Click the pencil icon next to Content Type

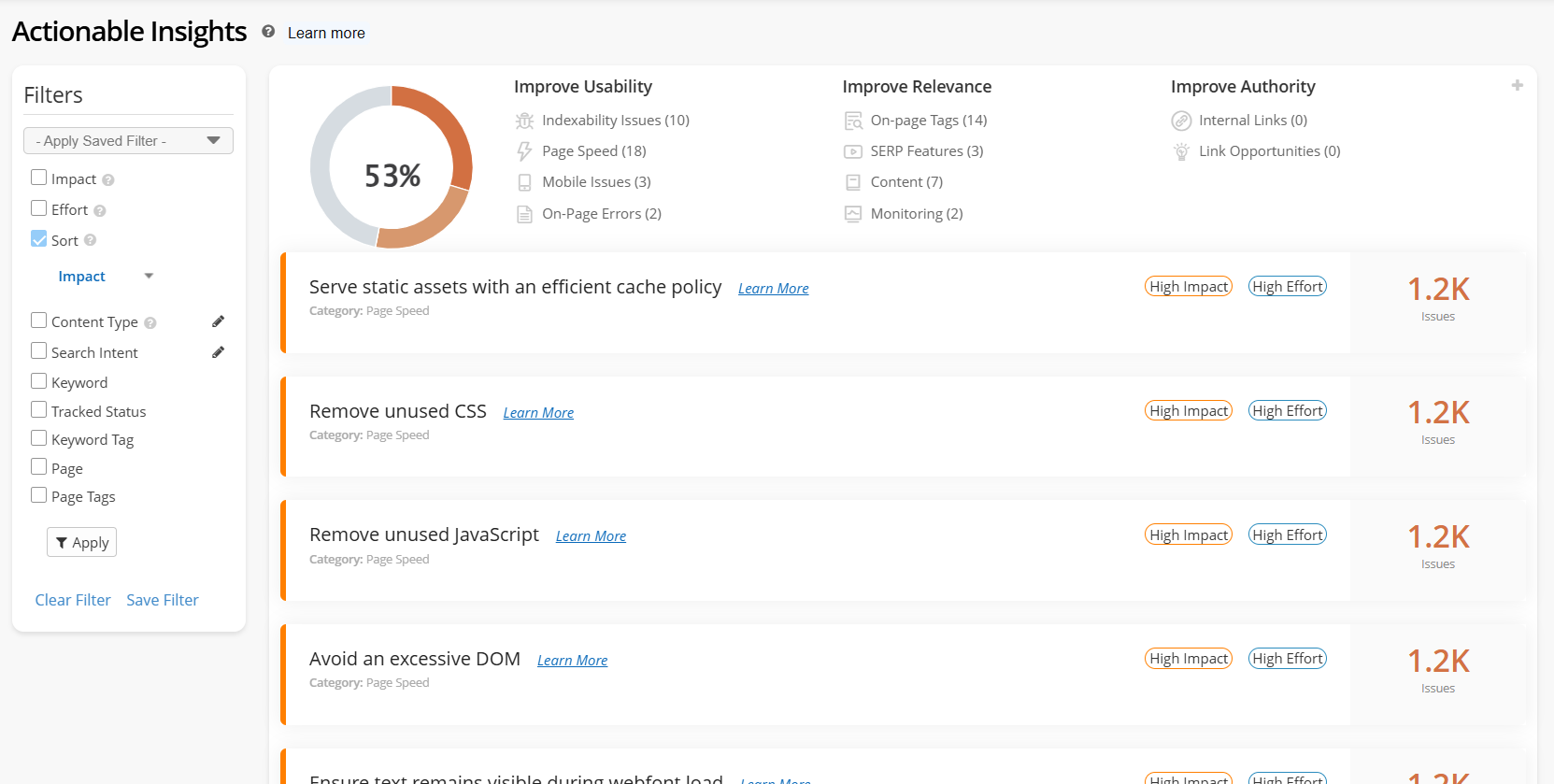click(218, 321)
